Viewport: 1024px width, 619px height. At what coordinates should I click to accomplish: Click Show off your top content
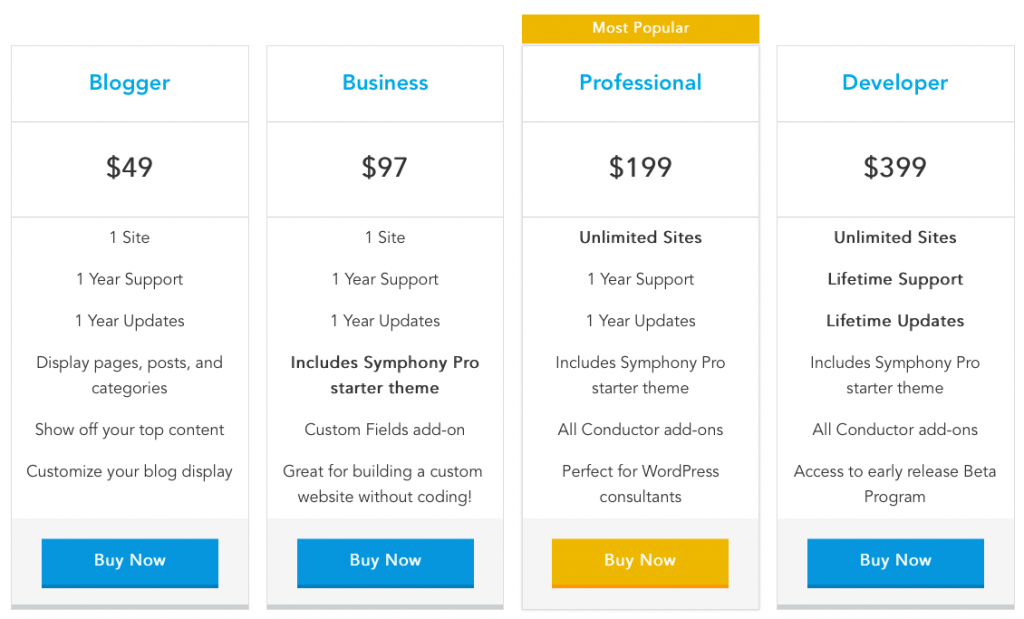point(129,430)
